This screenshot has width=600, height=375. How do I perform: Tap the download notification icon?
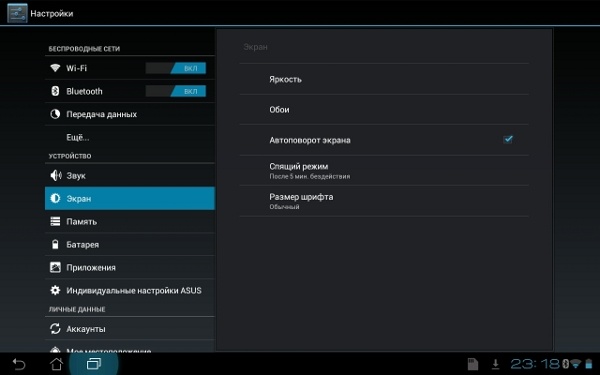496,364
